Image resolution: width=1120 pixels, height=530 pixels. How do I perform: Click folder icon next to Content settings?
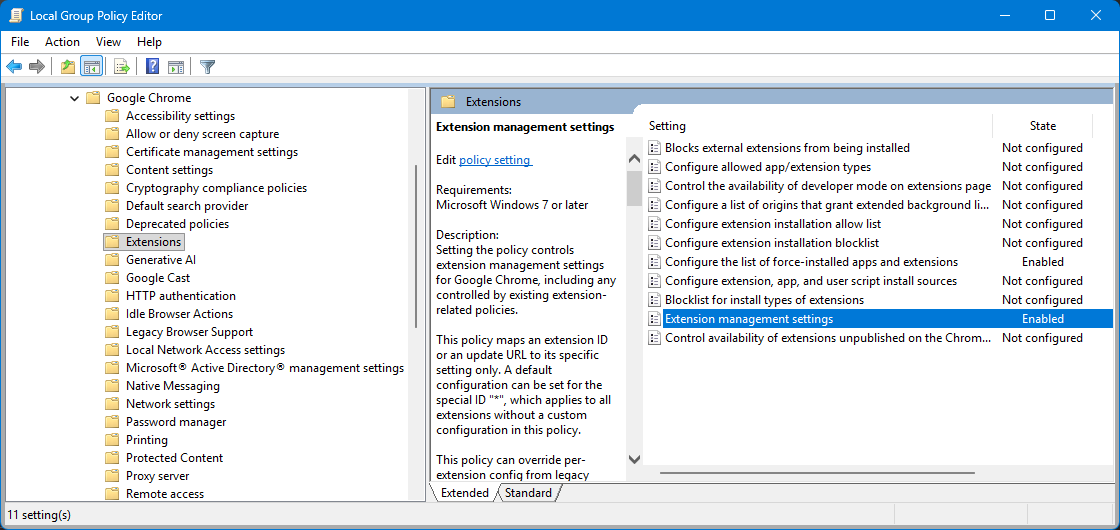pyautogui.click(x=112, y=170)
